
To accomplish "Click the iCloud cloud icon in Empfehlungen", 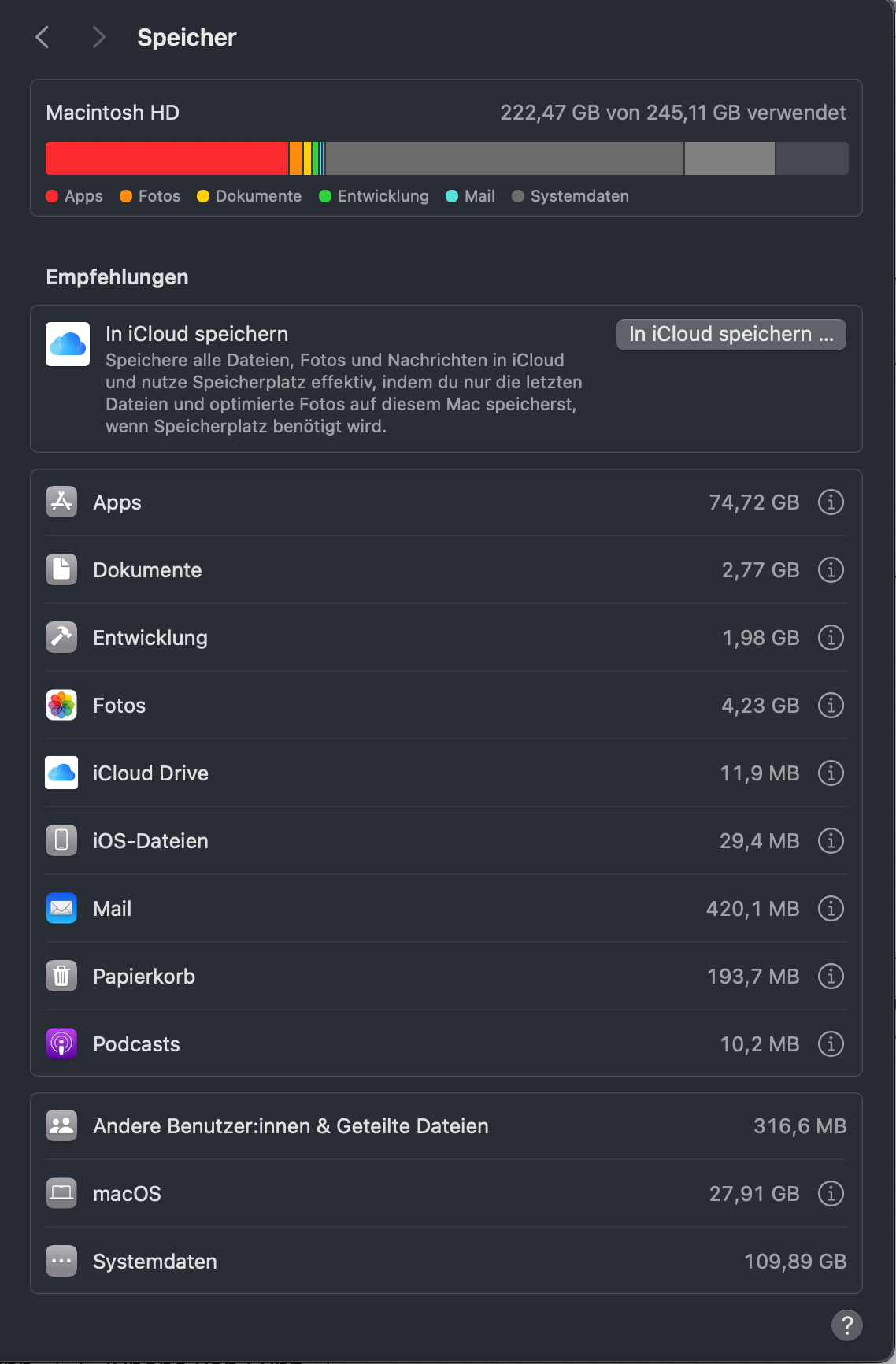I will coord(68,344).
